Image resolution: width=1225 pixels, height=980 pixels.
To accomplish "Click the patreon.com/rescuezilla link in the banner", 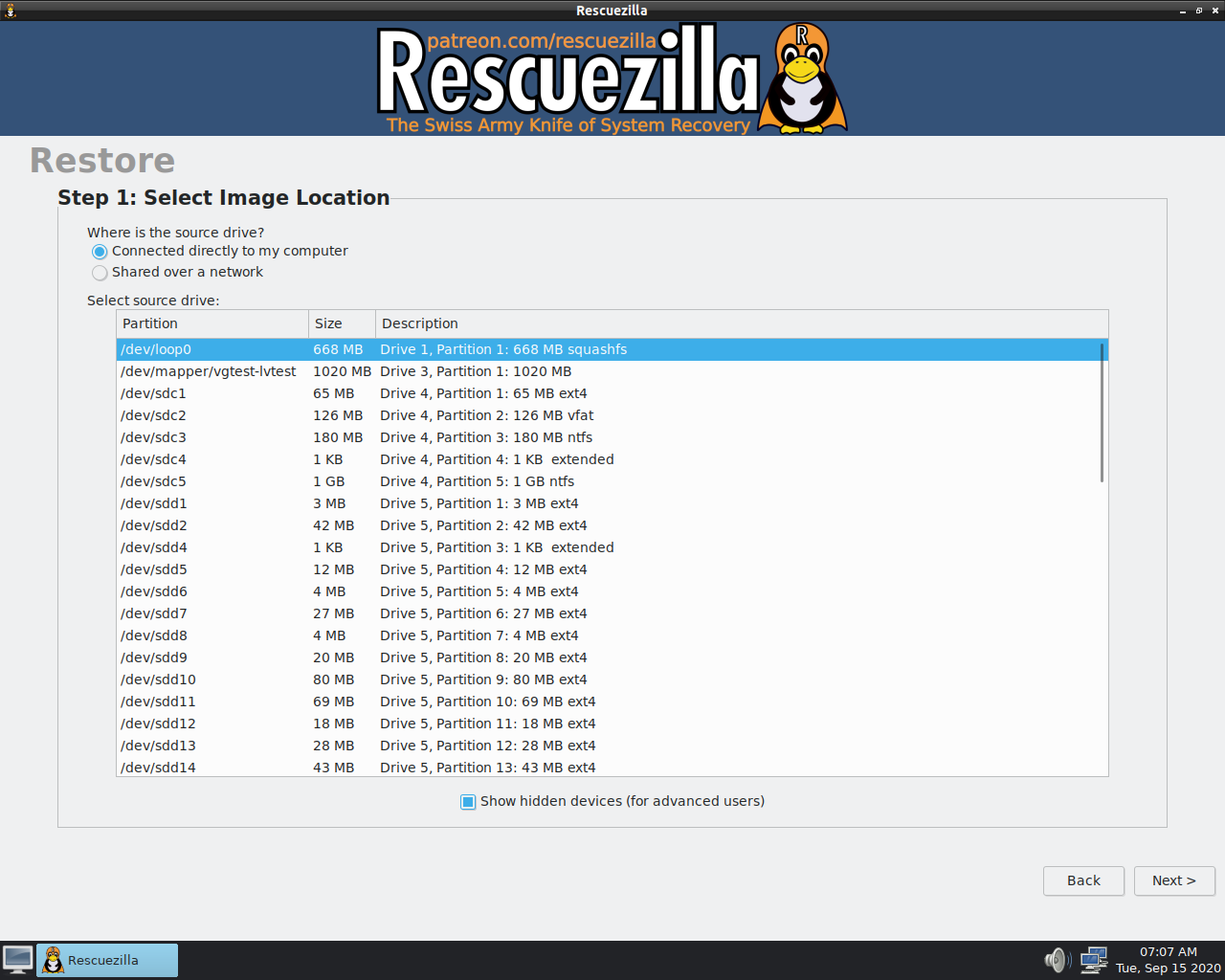I will (542, 41).
